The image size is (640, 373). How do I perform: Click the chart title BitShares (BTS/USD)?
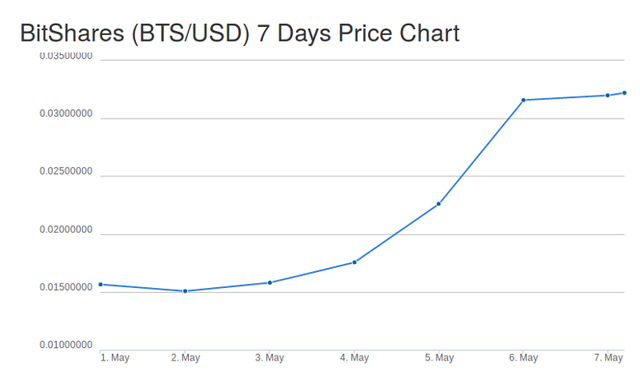click(135, 33)
